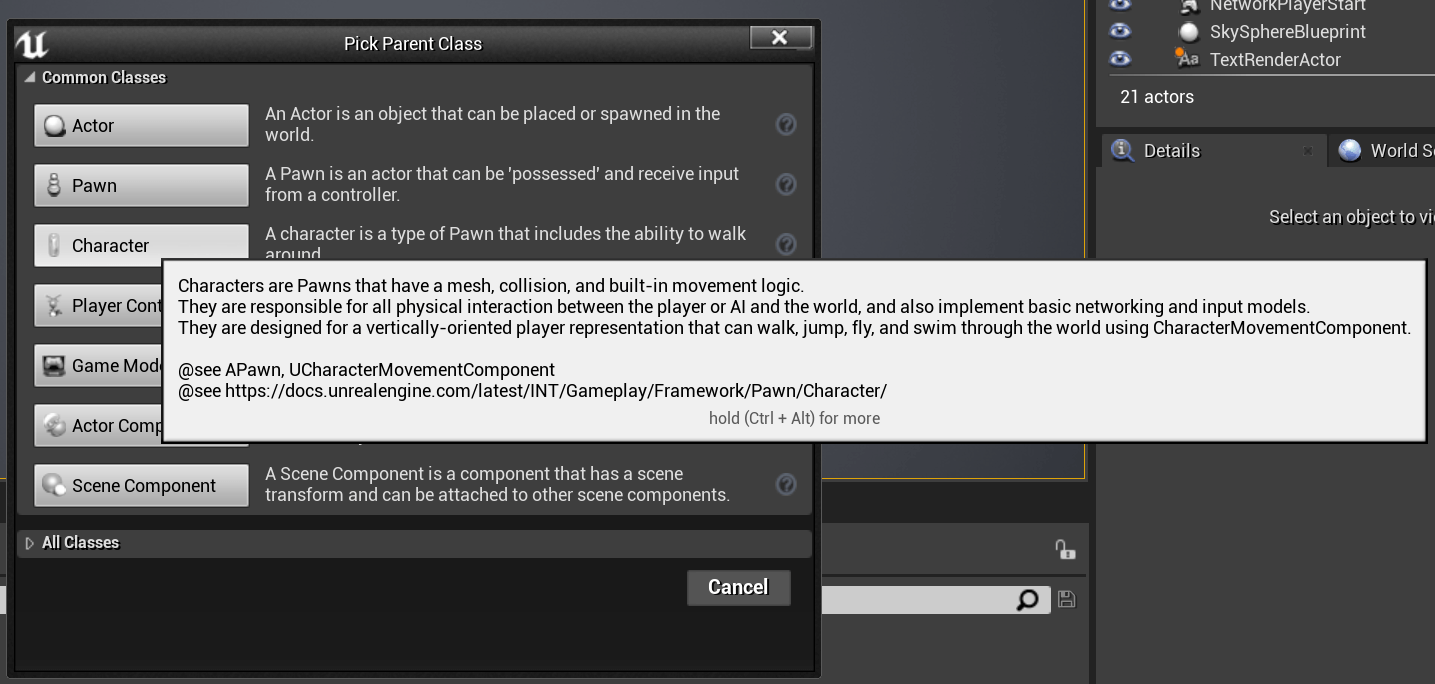
Task: Click the Actor Component gear icon
Action: pyautogui.click(x=54, y=426)
